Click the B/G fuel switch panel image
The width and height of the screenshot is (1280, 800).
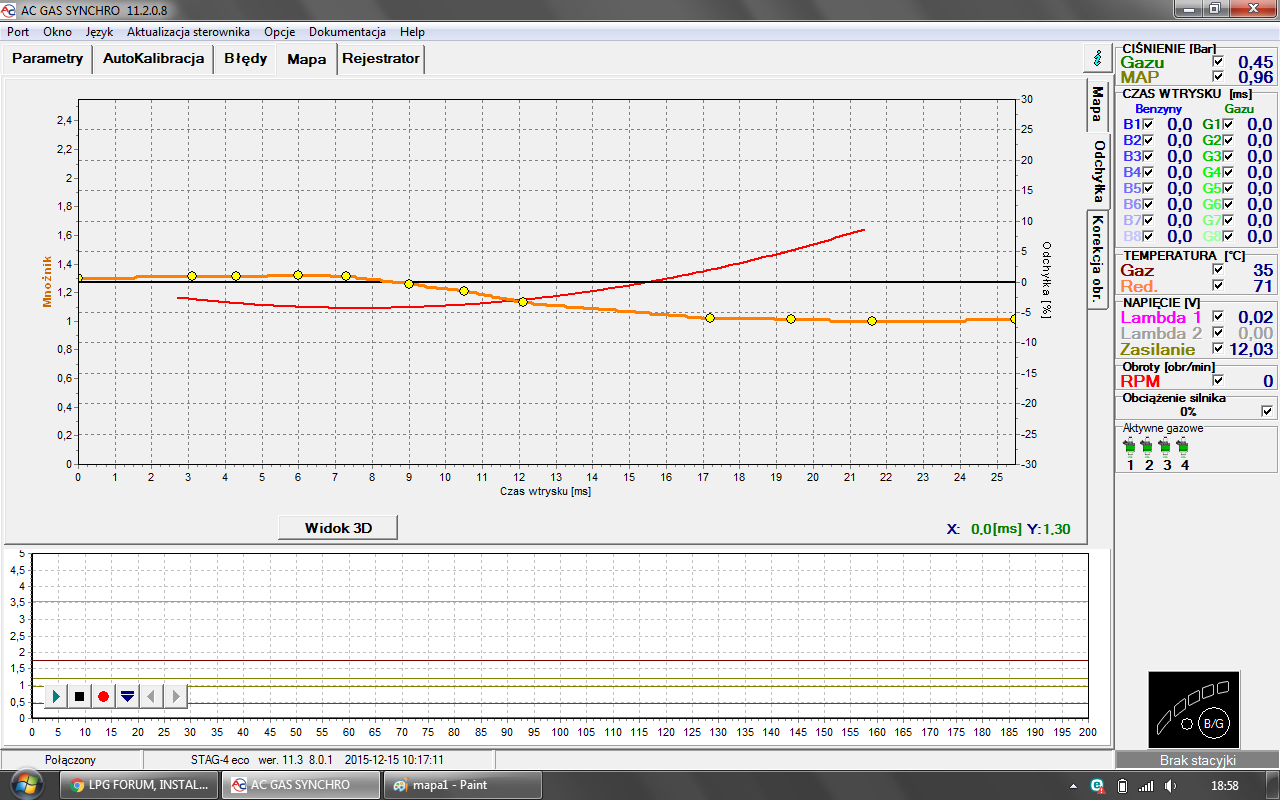click(1194, 710)
